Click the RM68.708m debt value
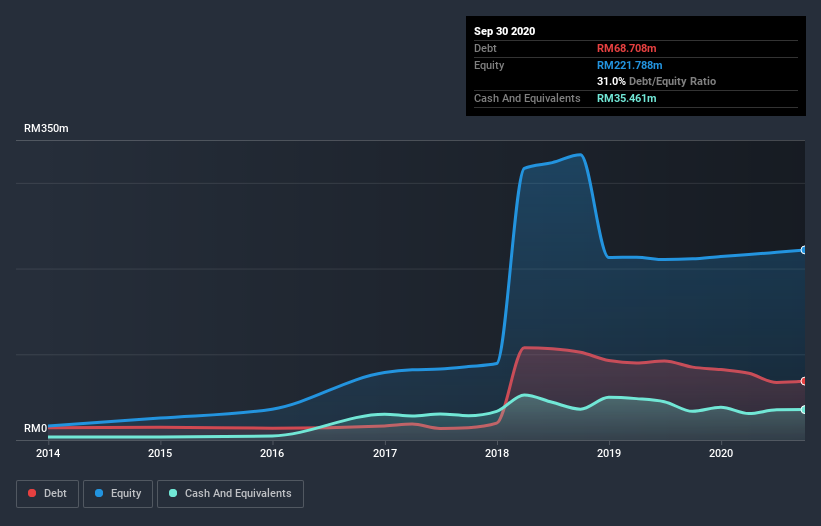Image resolution: width=821 pixels, height=526 pixels. pyautogui.click(x=627, y=48)
